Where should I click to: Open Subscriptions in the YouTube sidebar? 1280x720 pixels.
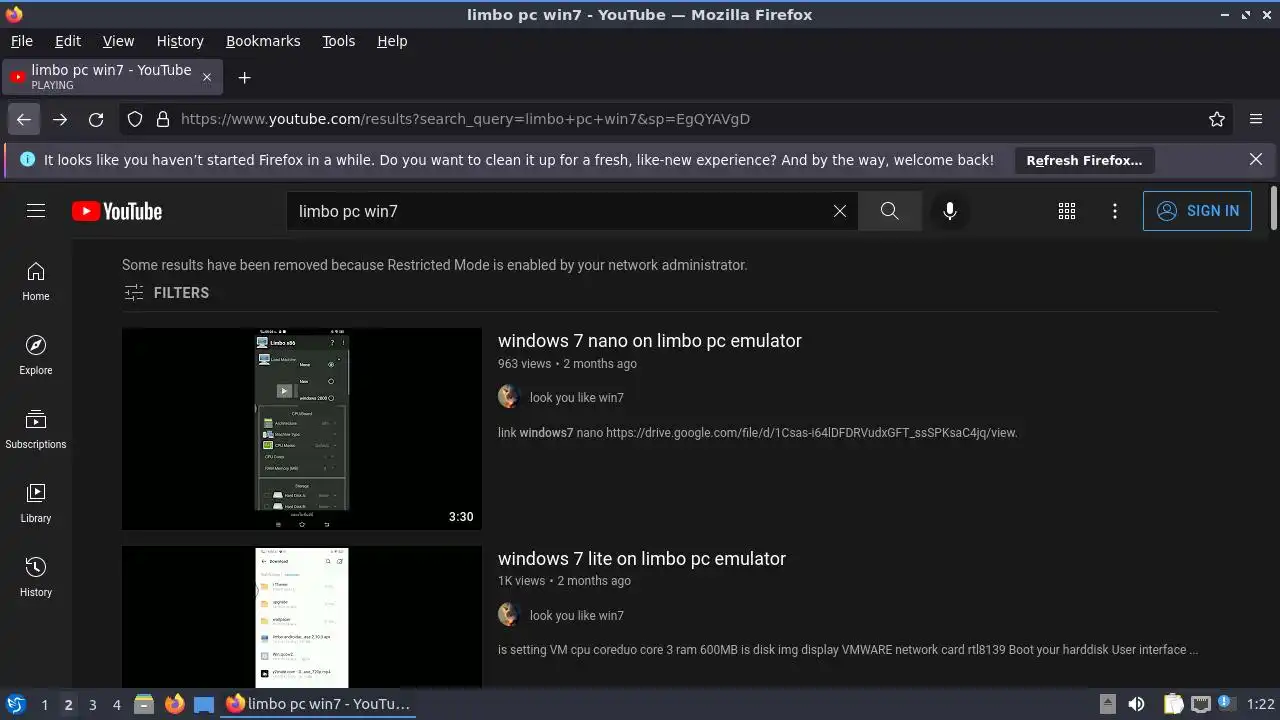[x=36, y=430]
